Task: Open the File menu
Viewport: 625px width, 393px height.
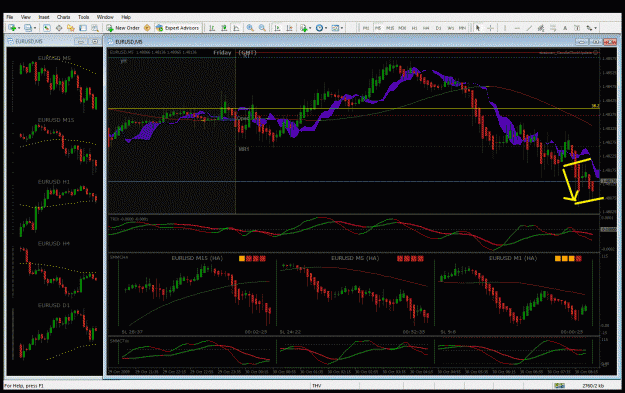Action: point(10,17)
